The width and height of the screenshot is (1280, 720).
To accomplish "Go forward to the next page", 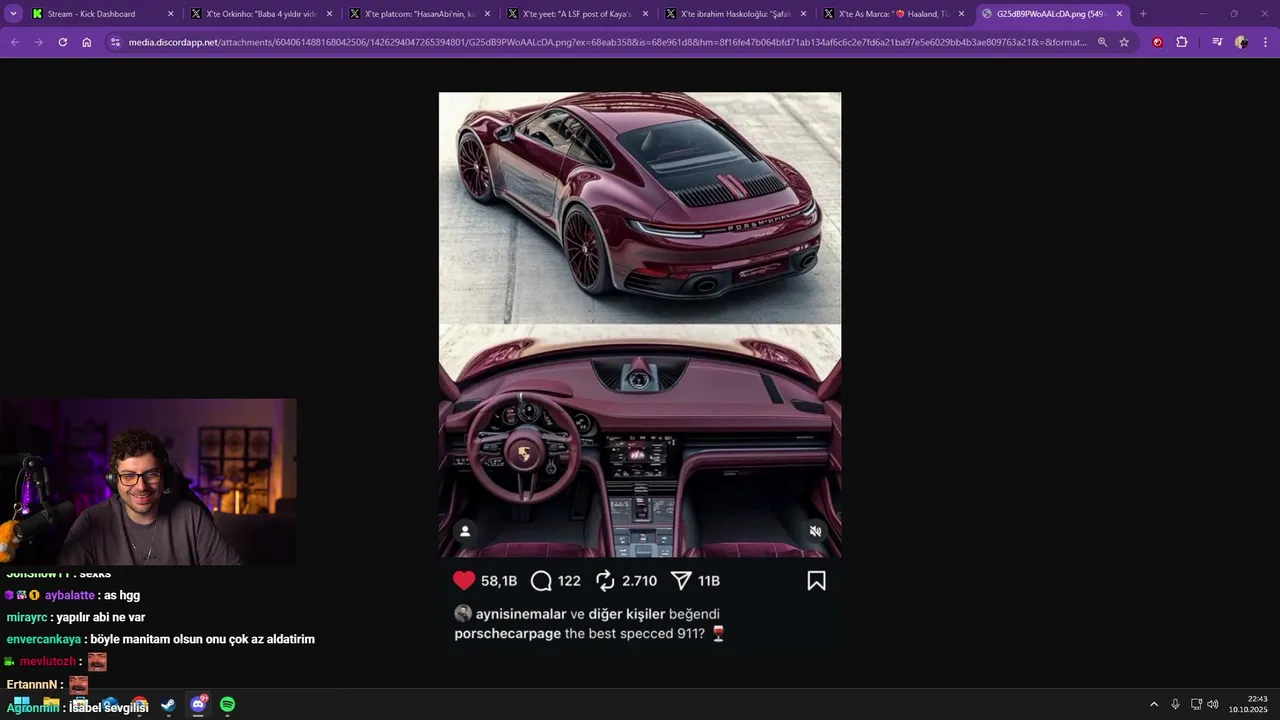I will (x=39, y=42).
